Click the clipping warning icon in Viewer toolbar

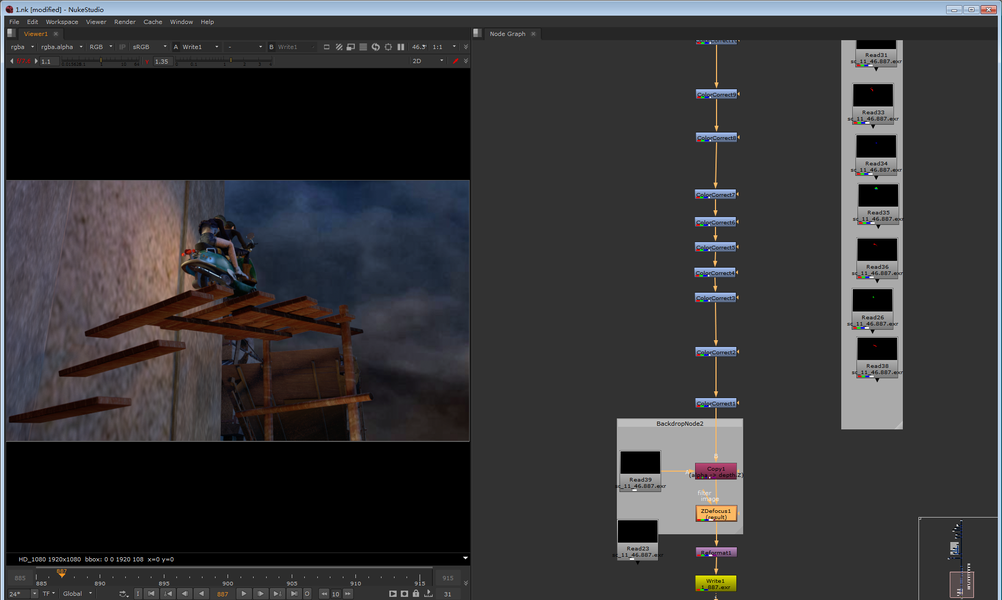click(x=327, y=47)
